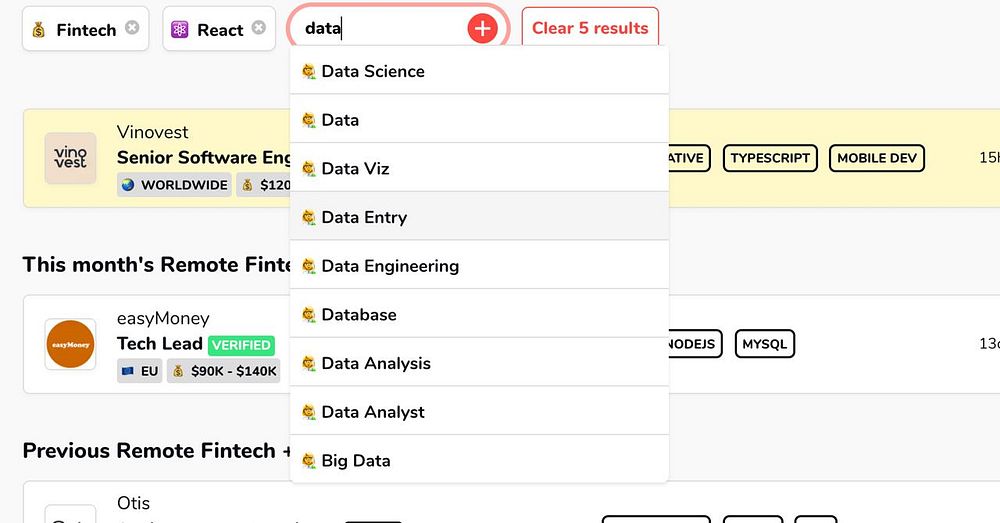Pick Data Viz from the dropdown
The image size is (1000, 523).
coord(355,168)
